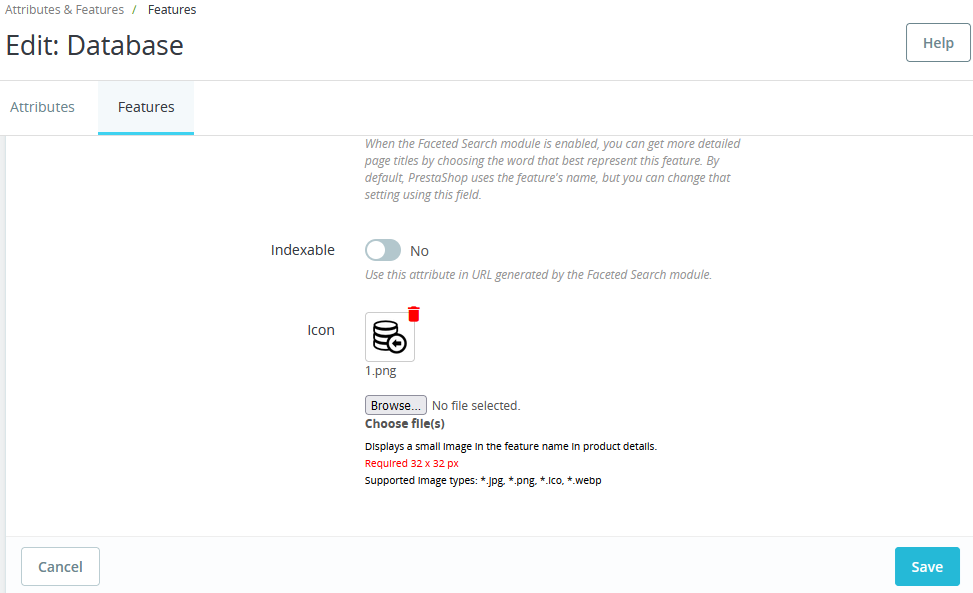Click the supported image types hint
Viewport: 973px width, 593px height.
pos(483,480)
